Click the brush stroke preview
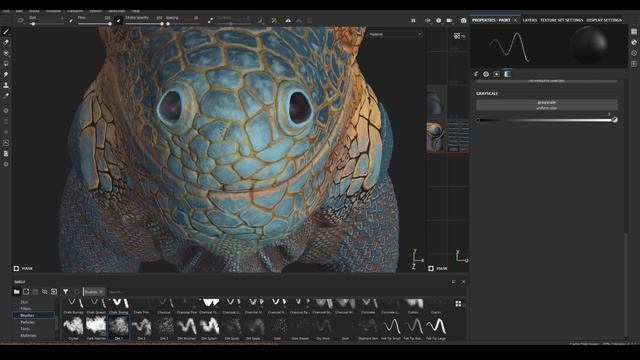Viewport: 640px width, 360px height. point(509,46)
